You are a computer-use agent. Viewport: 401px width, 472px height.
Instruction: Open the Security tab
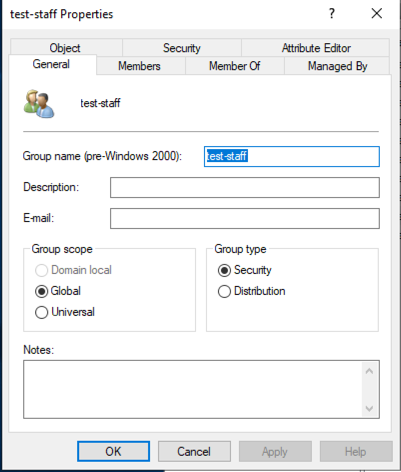[x=182, y=48]
